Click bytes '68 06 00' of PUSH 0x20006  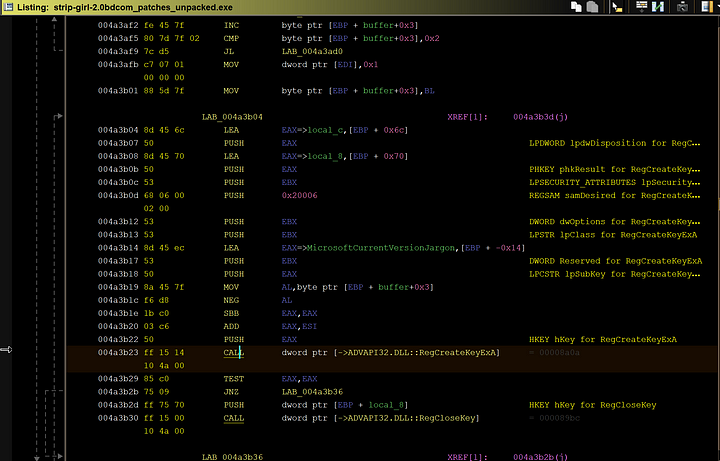(164, 196)
